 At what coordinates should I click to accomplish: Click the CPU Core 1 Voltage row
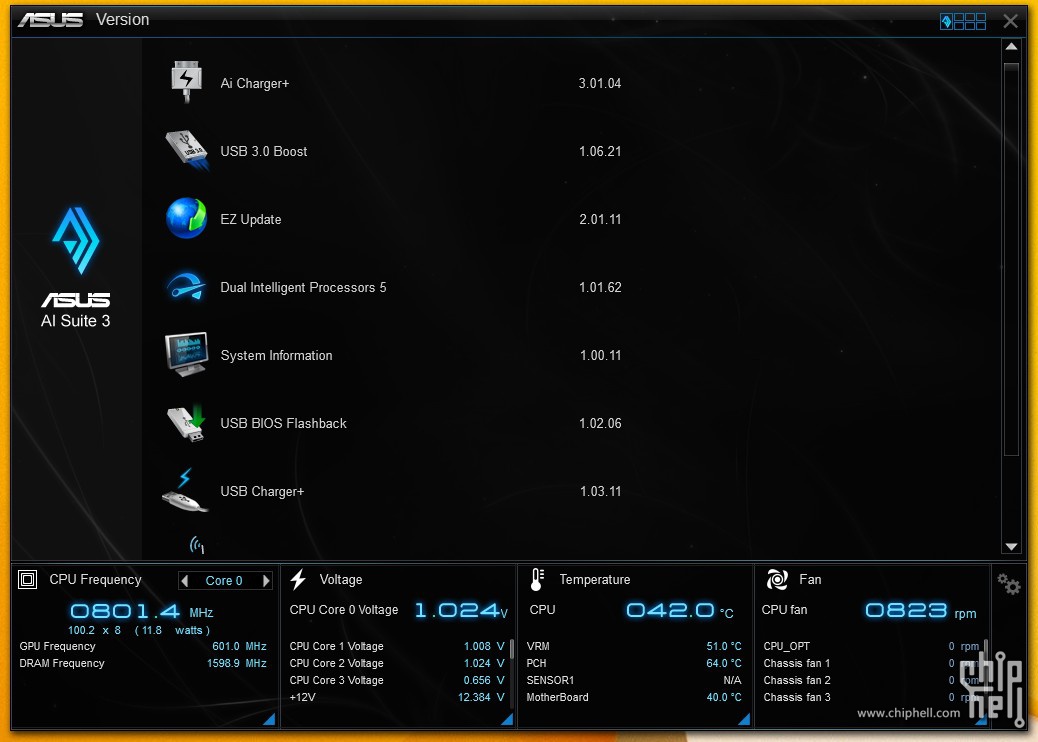(397, 646)
